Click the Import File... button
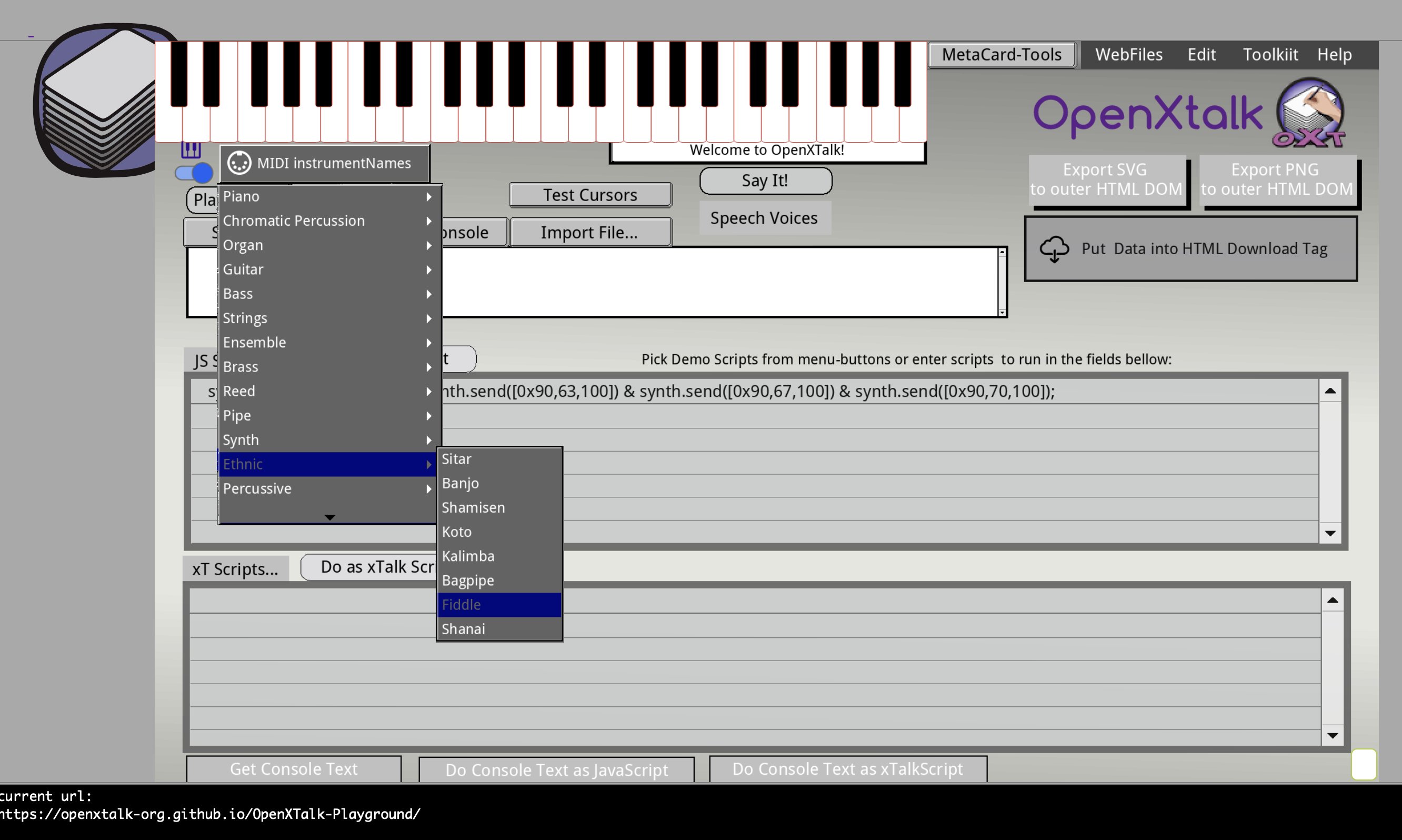1402x840 pixels. pos(590,232)
